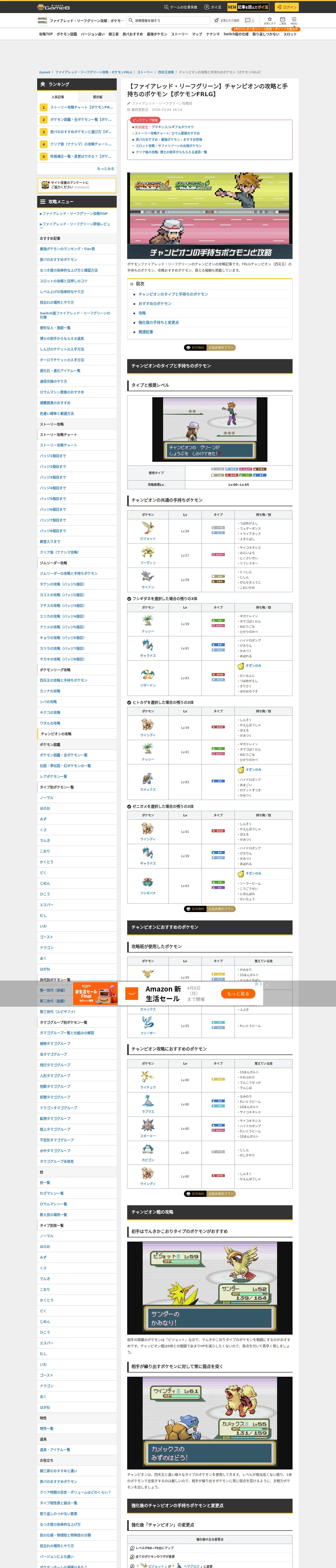Open スロット in the top navigation
This screenshot has height=1568, width=336.
[290, 34]
